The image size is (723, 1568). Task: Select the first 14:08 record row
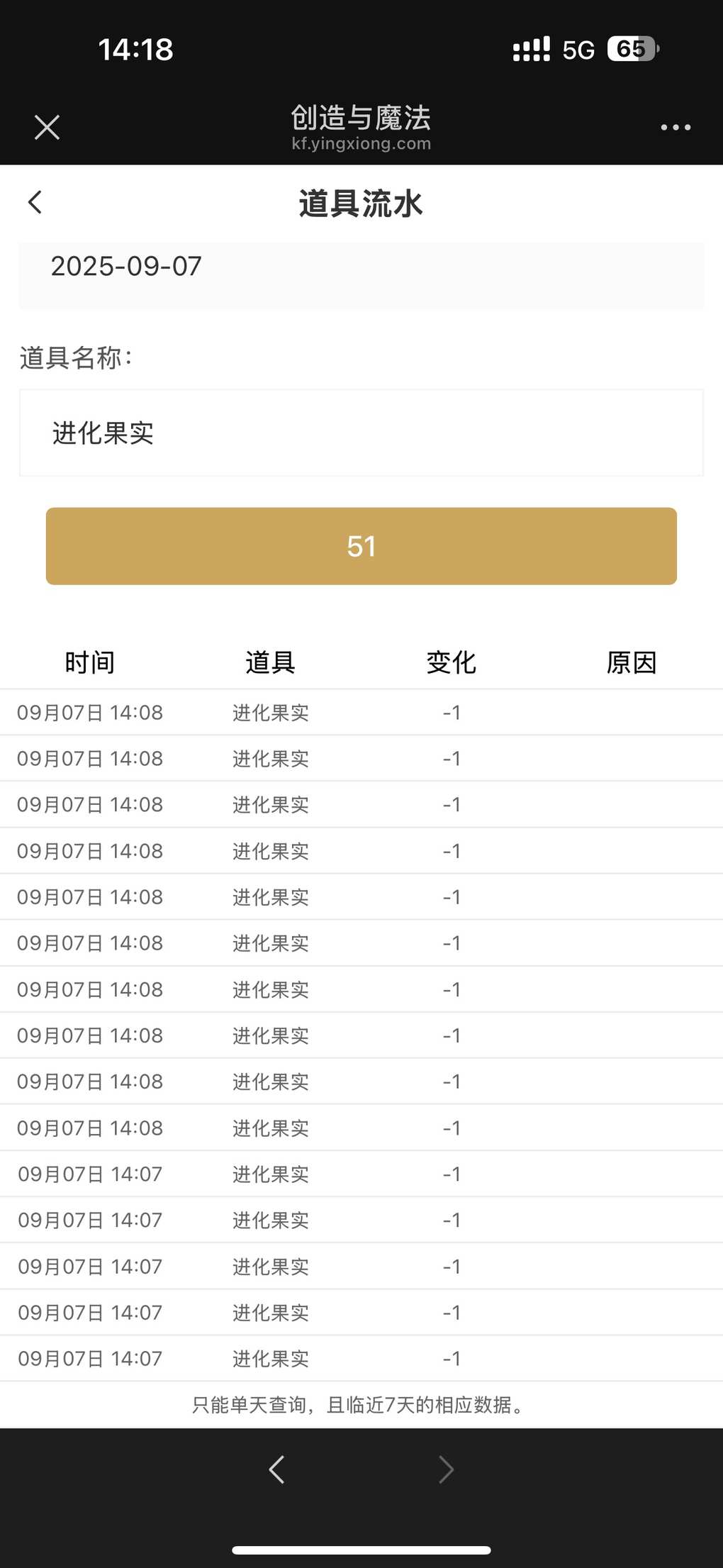point(361,712)
